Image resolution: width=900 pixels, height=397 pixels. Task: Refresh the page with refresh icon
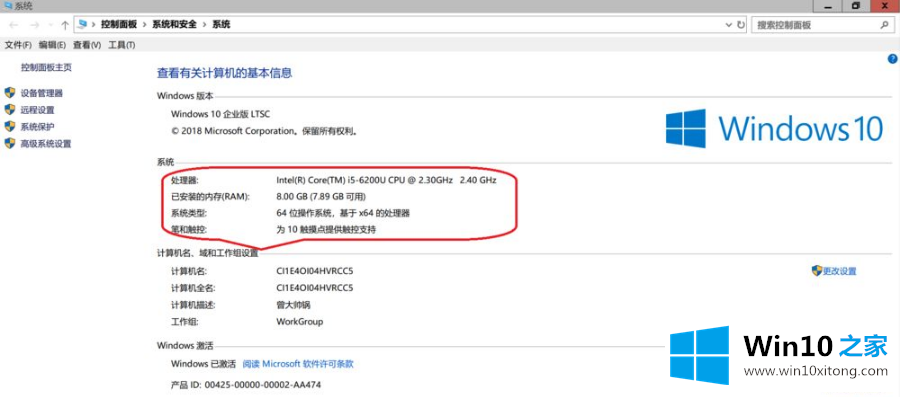click(740, 25)
